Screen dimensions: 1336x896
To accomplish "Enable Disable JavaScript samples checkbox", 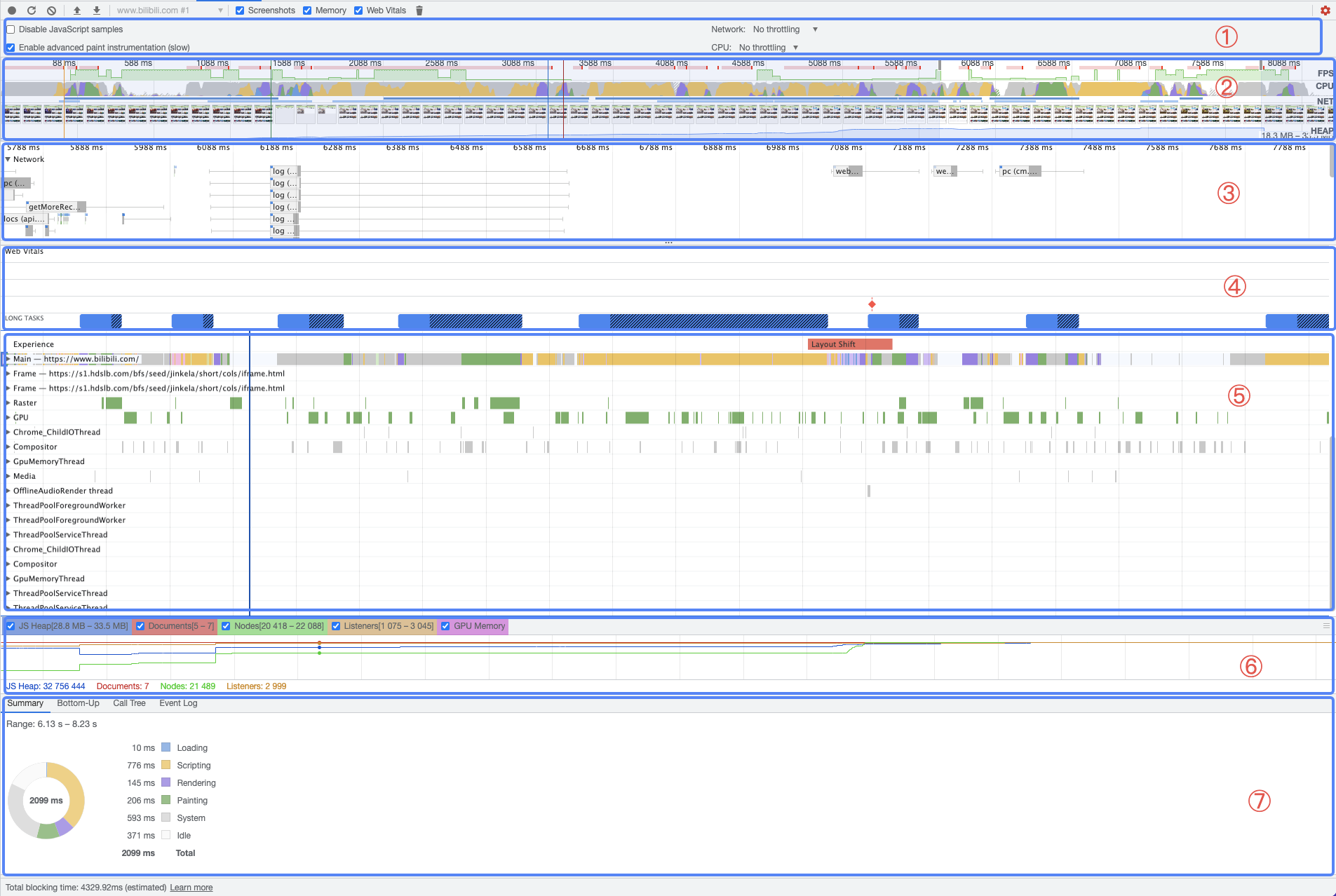I will [x=11, y=29].
